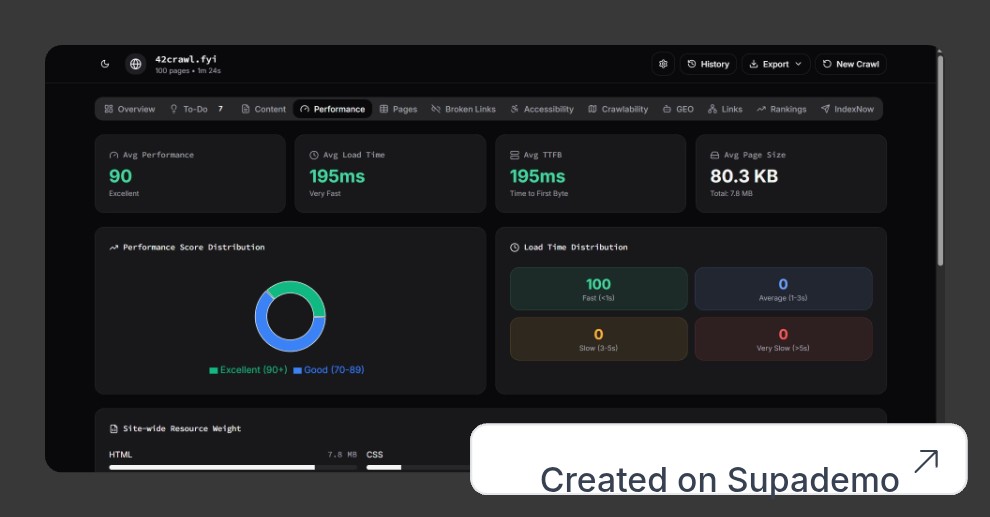Screen dimensions: 990x517
Task: Switch to the Crawlability tab
Action: coord(618,109)
